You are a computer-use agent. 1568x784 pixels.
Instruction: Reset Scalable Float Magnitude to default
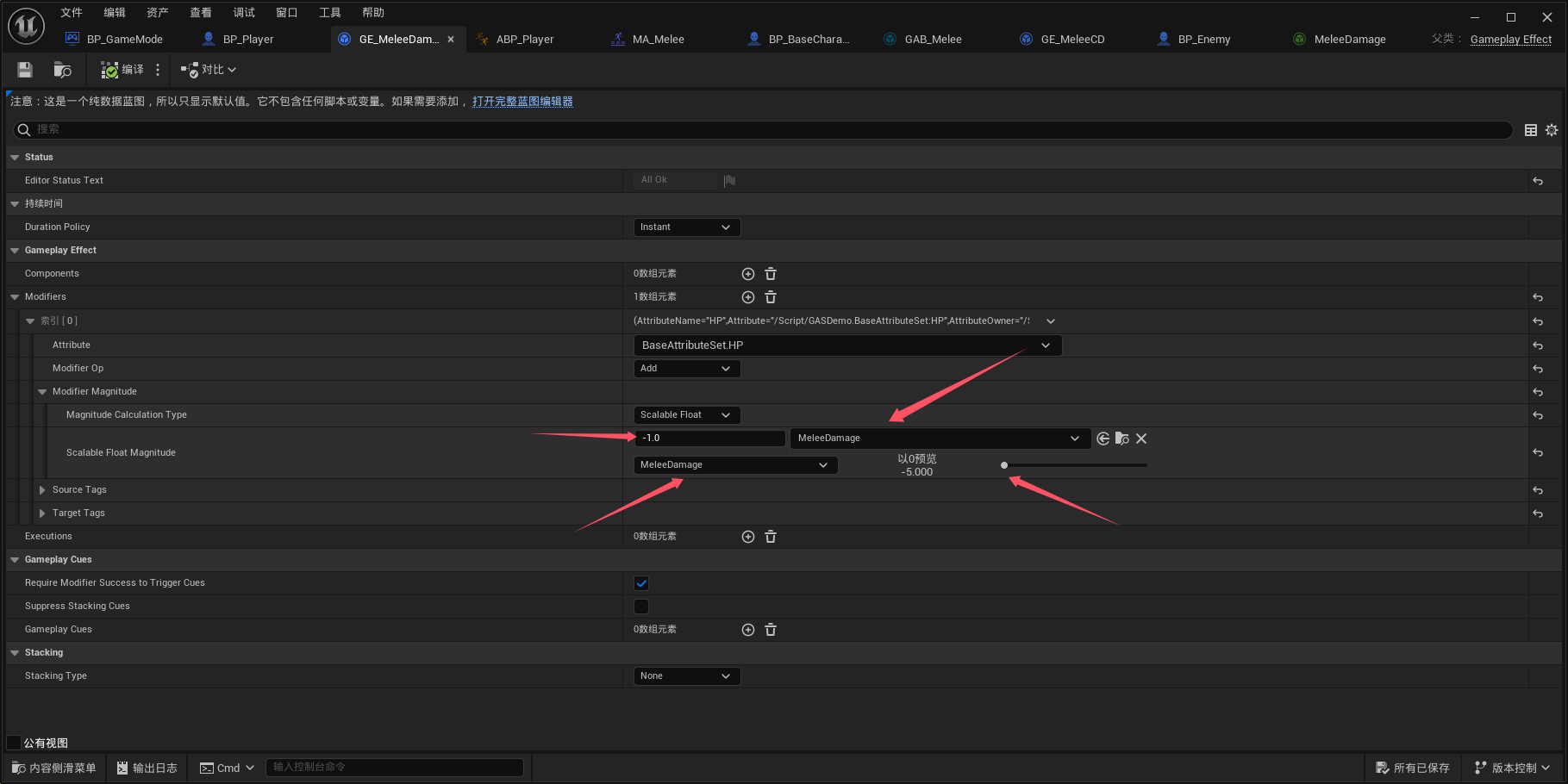tap(1538, 453)
